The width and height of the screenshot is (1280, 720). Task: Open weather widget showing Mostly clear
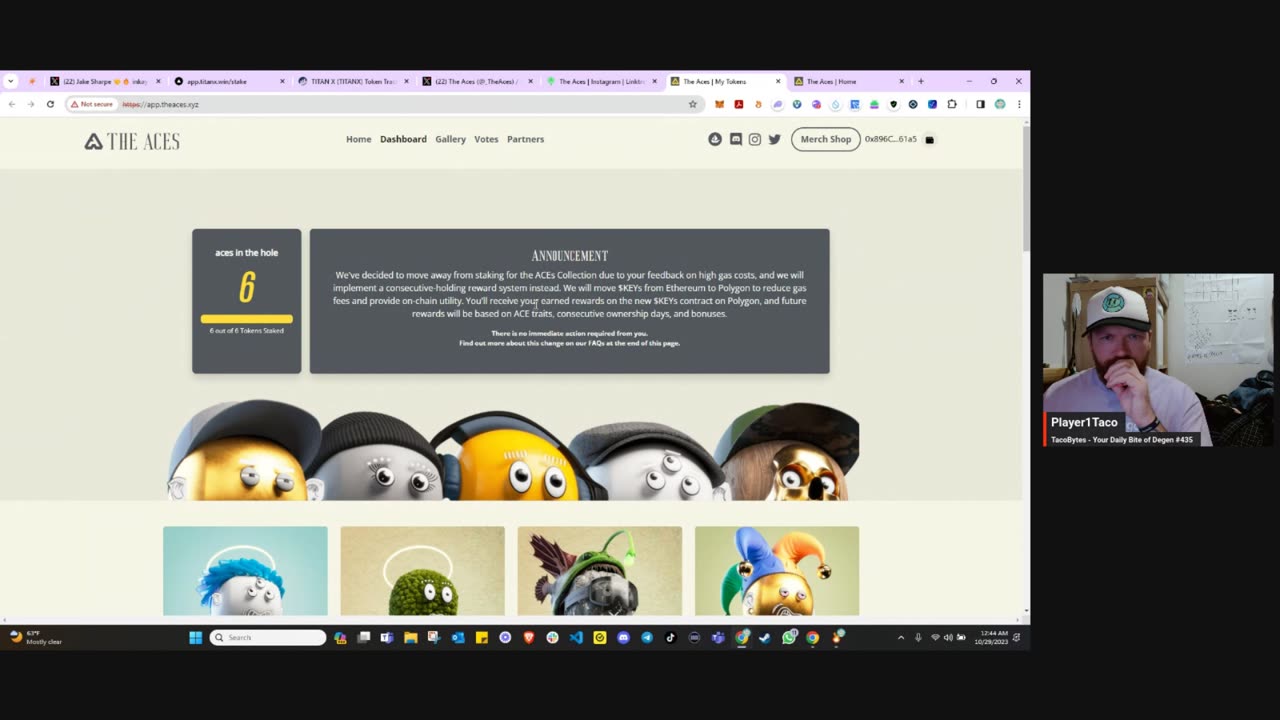click(36, 637)
